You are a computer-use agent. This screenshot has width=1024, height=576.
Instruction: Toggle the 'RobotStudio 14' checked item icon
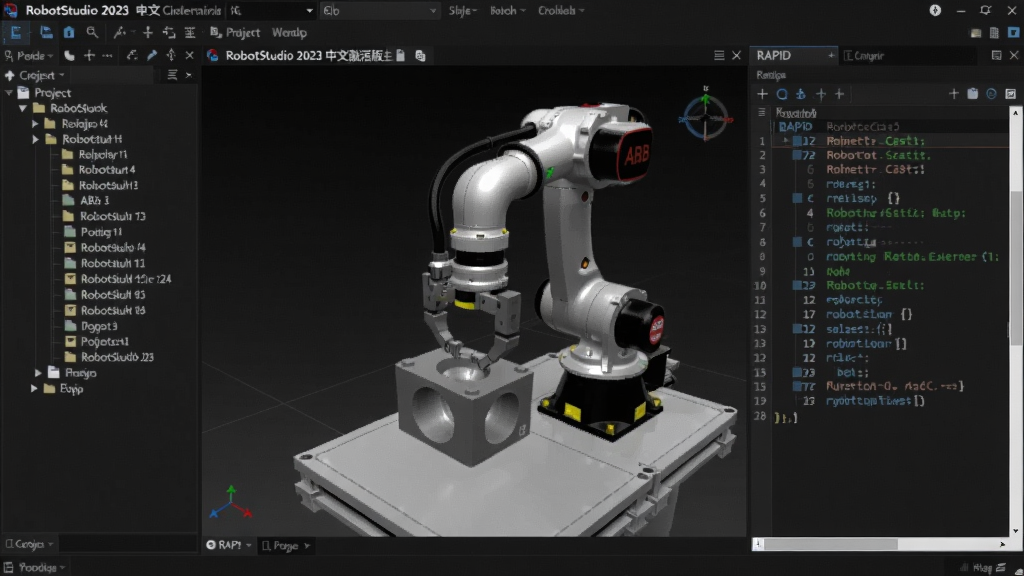(71, 248)
